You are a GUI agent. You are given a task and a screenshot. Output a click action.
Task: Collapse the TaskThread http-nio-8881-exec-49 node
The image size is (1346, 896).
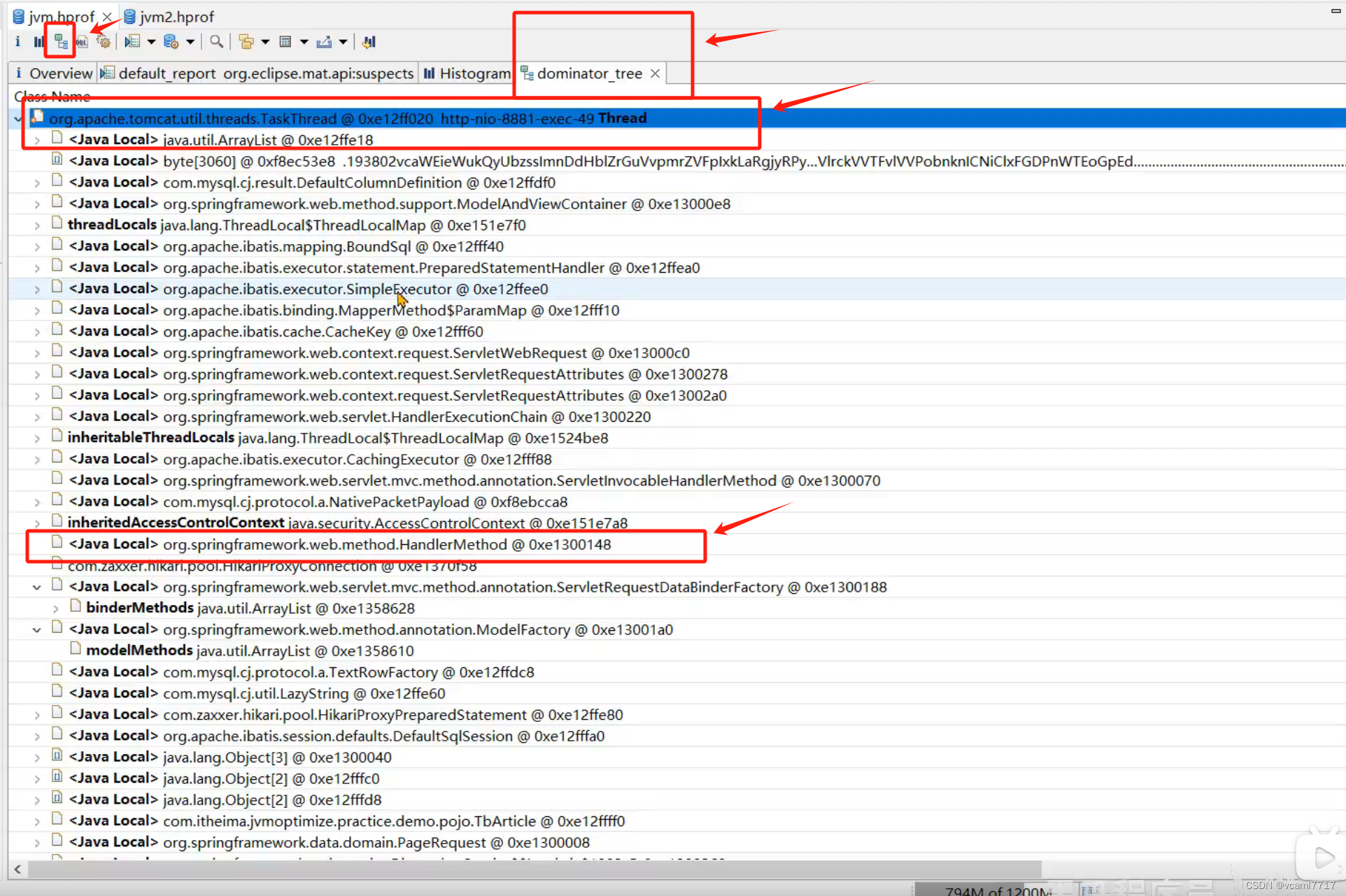coord(18,119)
